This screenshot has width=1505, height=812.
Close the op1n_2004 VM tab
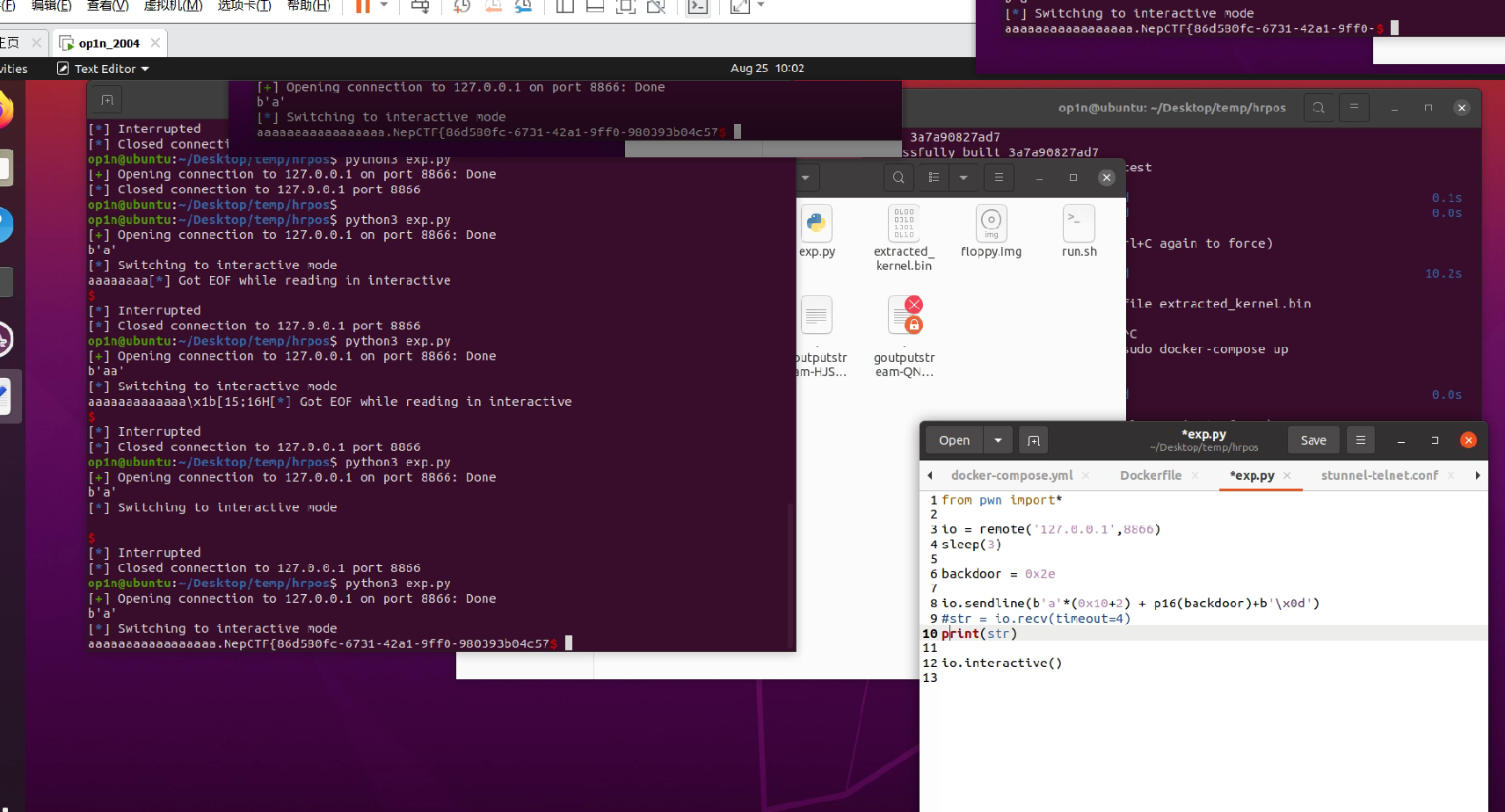[x=156, y=42]
